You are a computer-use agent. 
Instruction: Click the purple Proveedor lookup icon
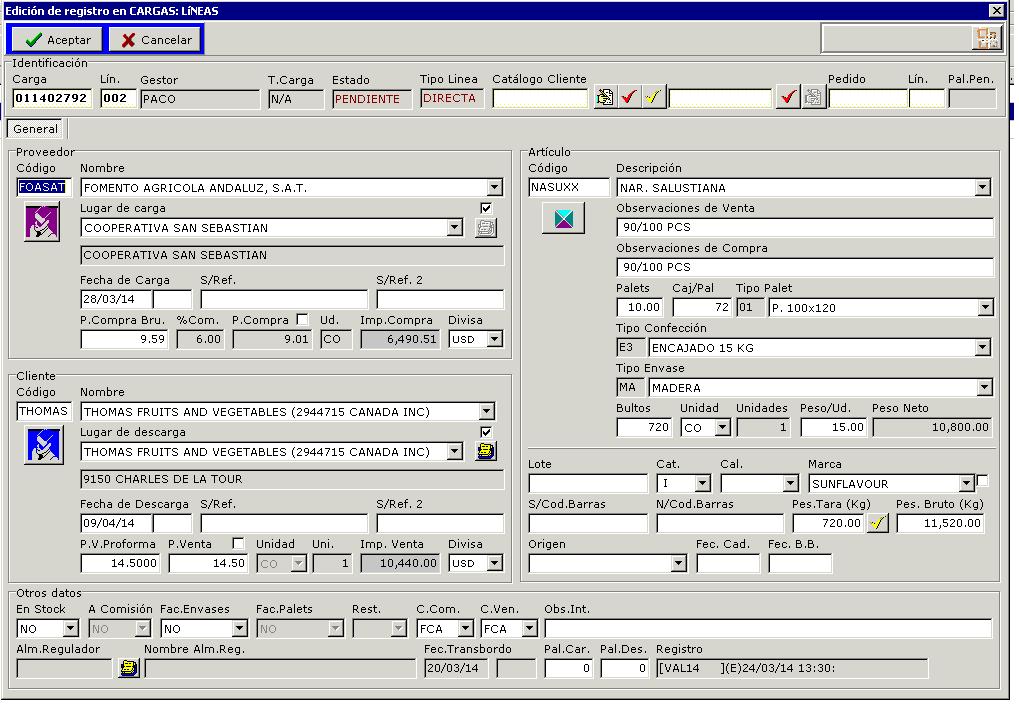coord(42,221)
